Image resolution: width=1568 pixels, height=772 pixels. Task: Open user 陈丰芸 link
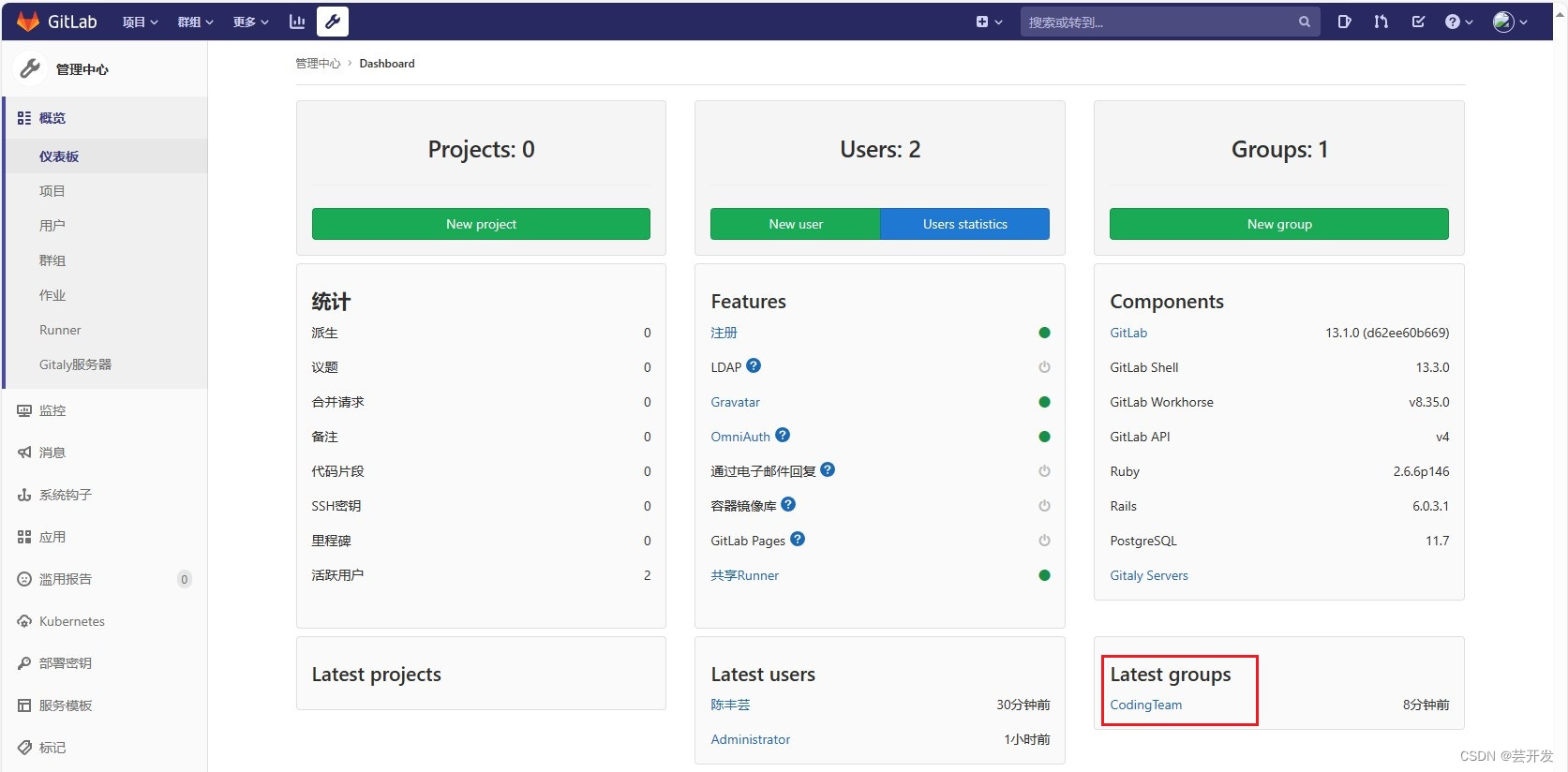[x=730, y=705]
